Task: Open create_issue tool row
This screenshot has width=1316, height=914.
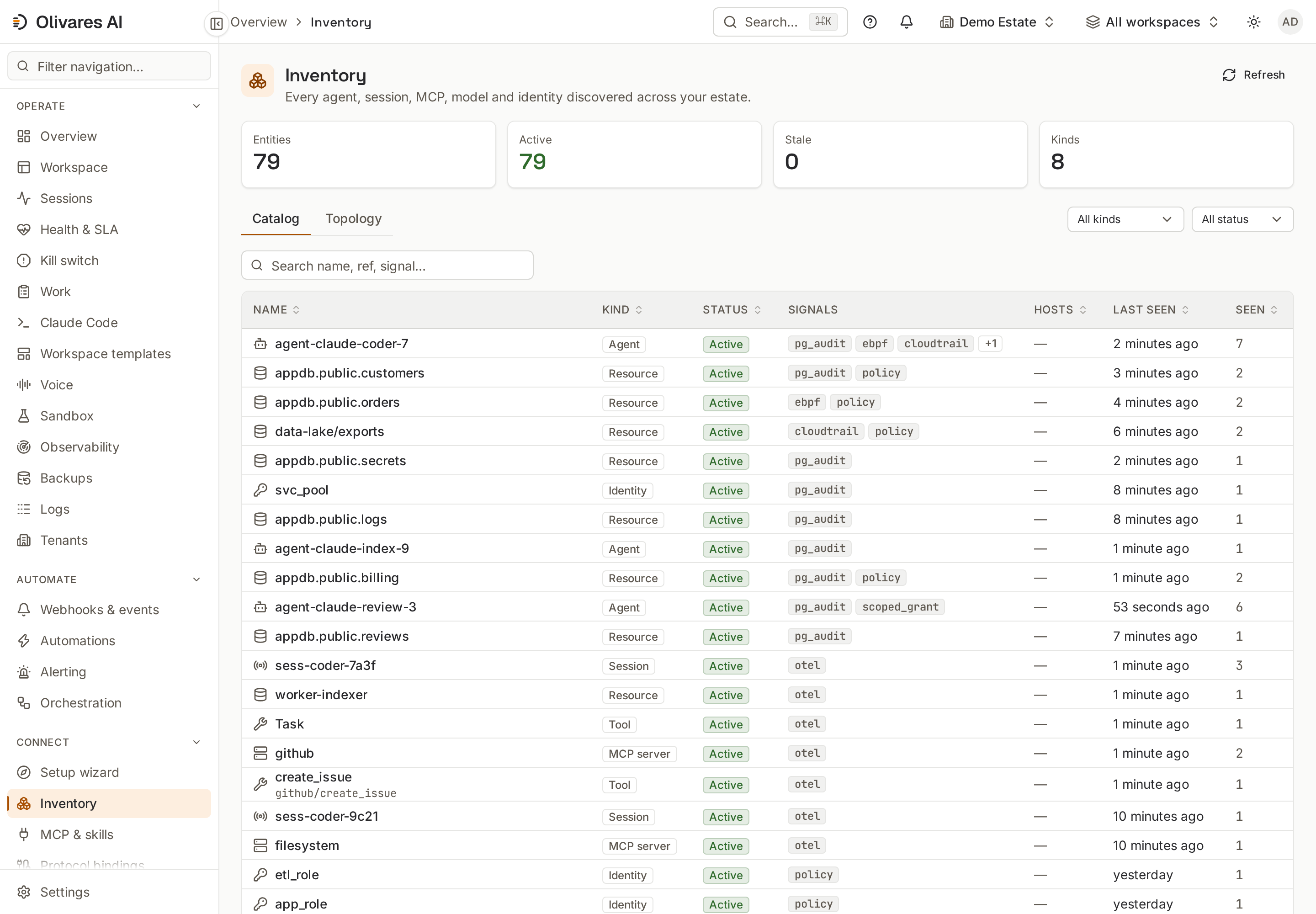Action: [x=767, y=785]
